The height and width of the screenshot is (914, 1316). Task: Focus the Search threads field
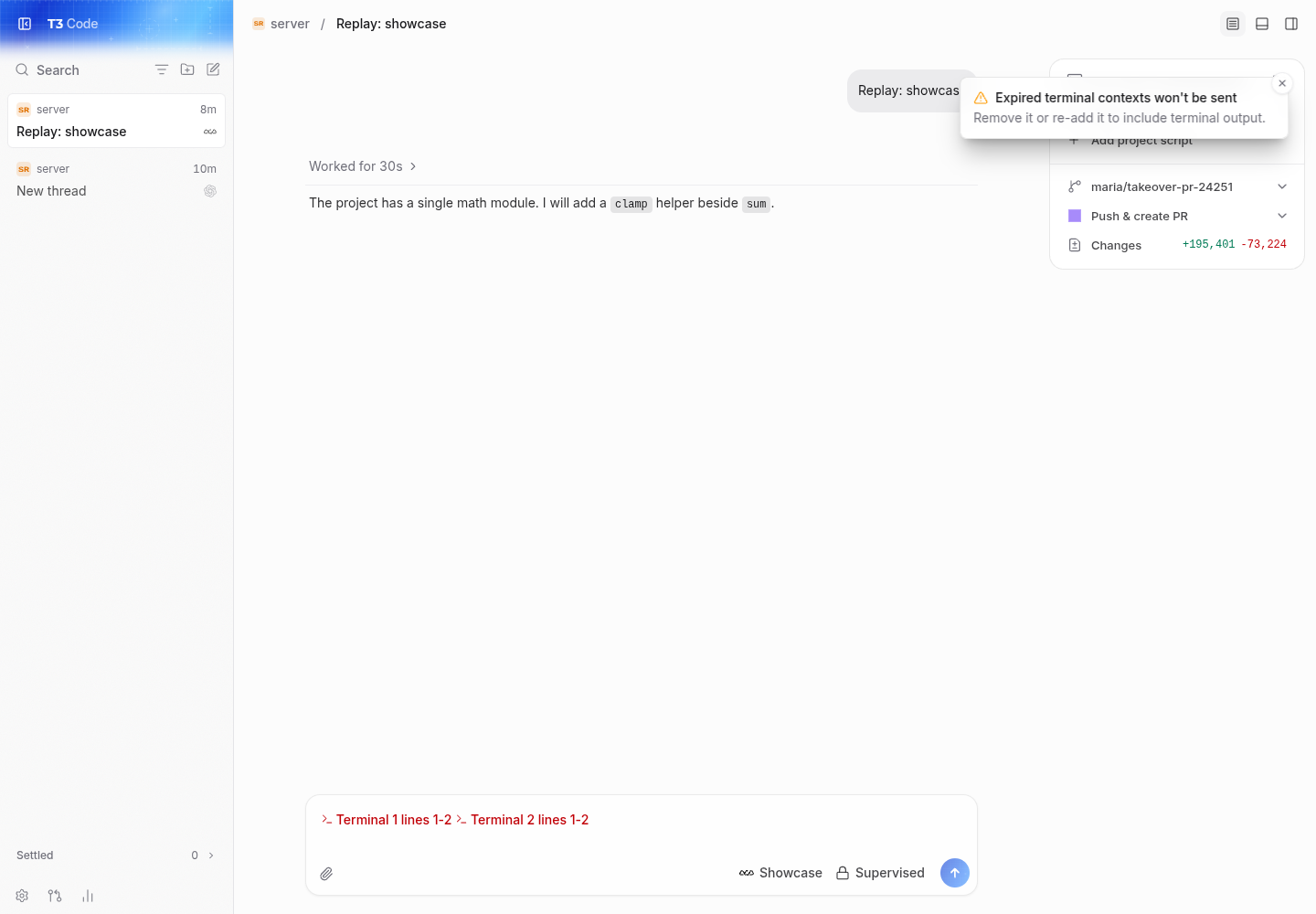80,70
